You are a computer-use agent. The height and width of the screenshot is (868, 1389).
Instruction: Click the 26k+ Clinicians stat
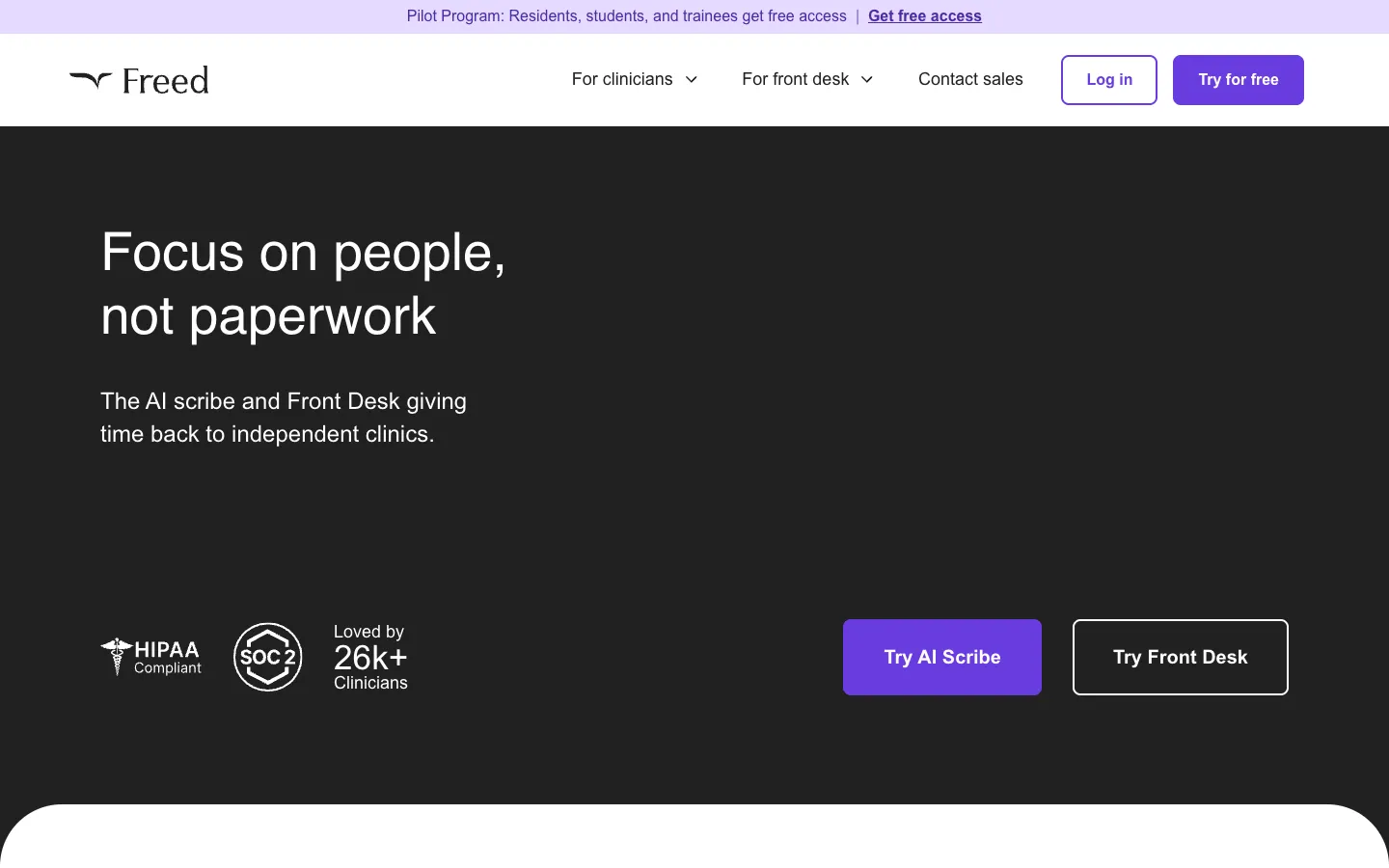click(x=370, y=667)
